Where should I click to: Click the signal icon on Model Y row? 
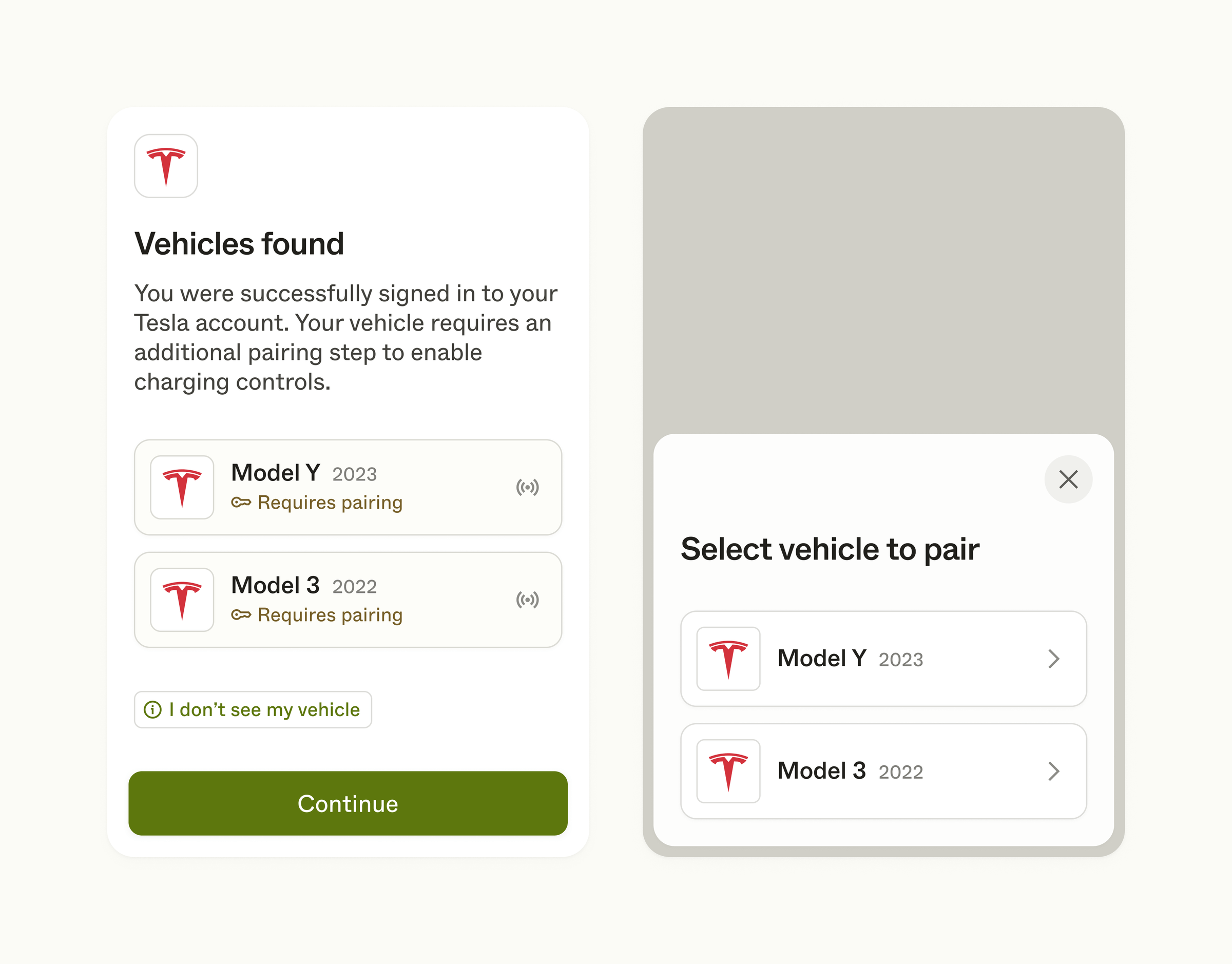coord(527,487)
